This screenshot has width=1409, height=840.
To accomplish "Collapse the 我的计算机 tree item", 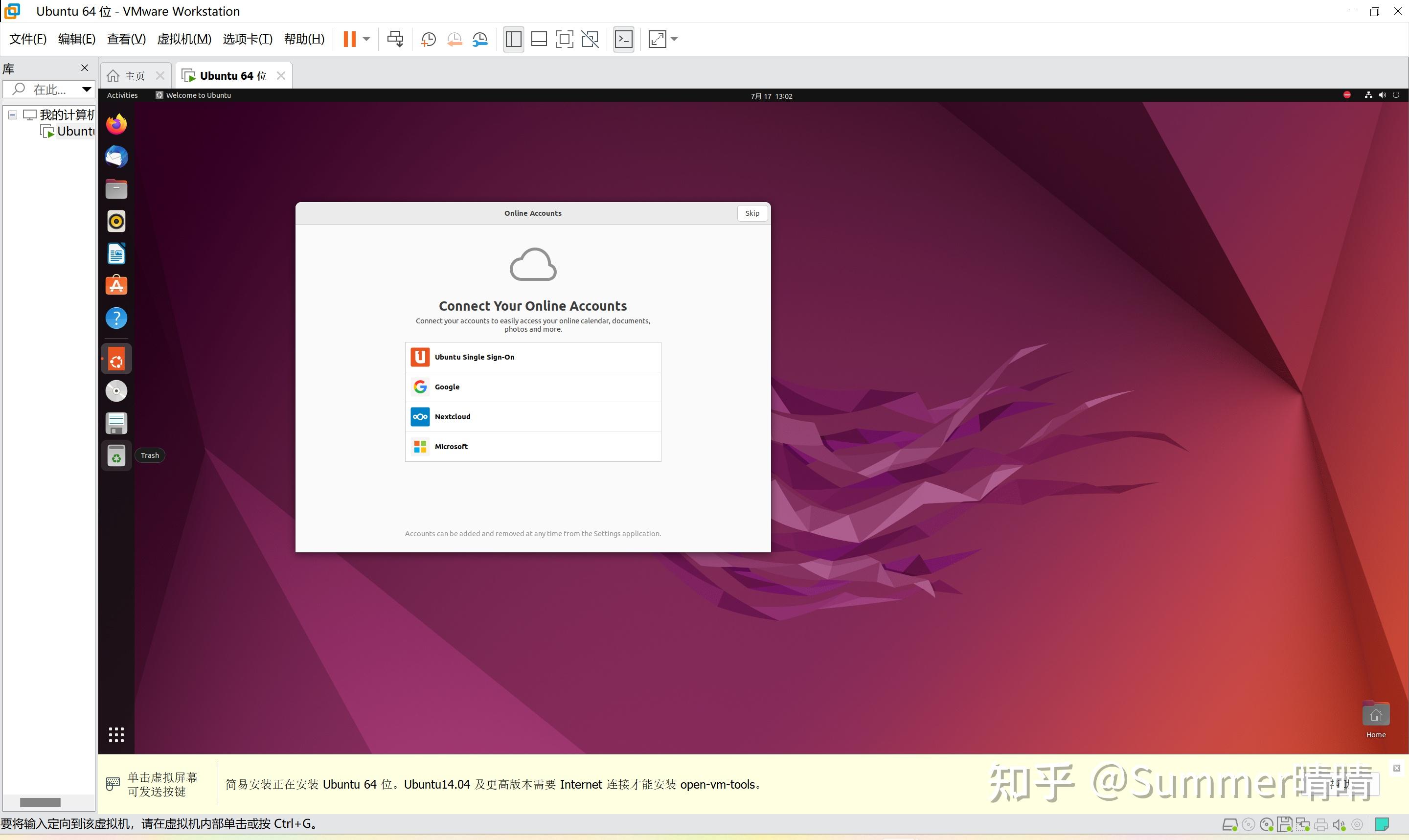I will pos(12,114).
